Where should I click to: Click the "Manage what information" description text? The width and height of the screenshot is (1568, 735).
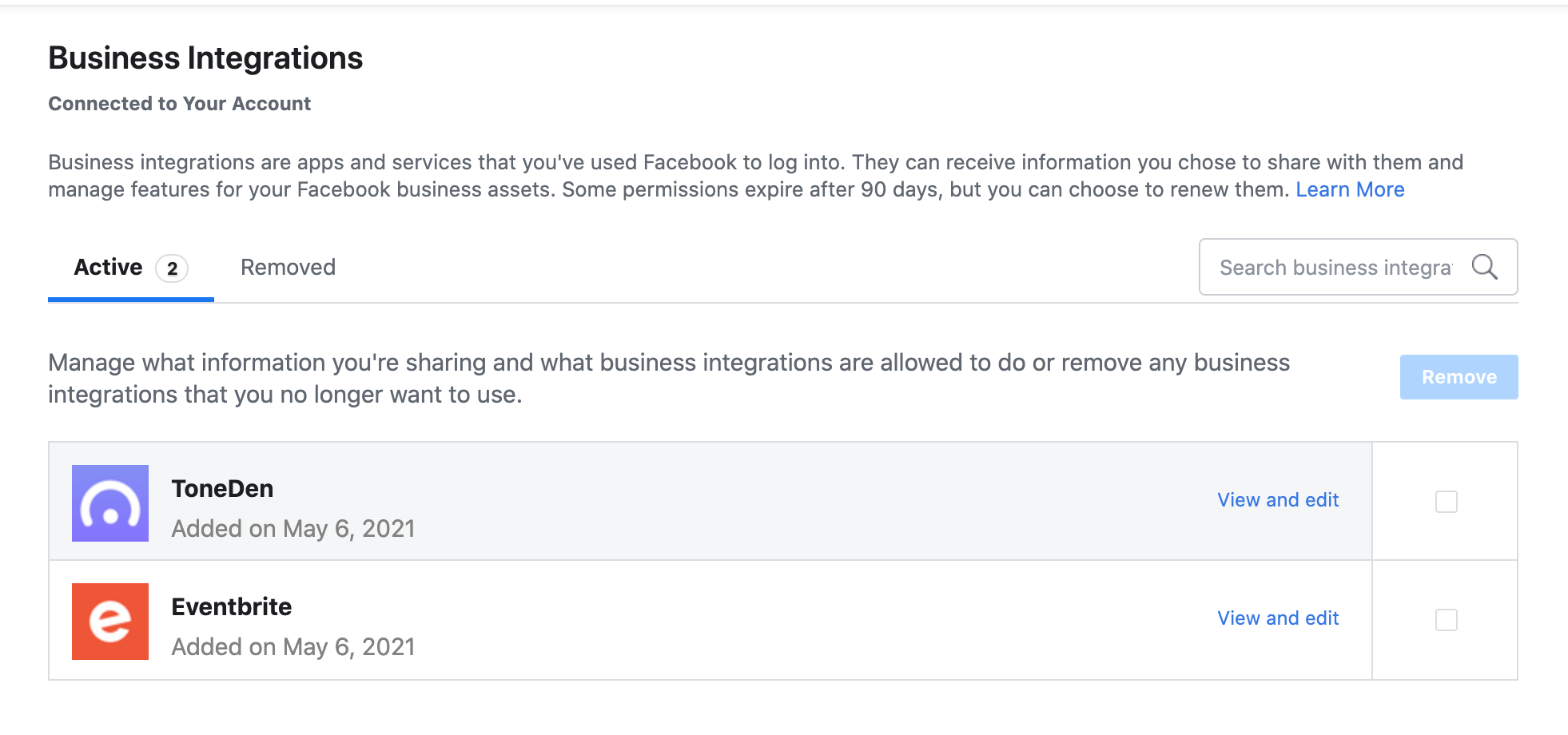tap(668, 379)
